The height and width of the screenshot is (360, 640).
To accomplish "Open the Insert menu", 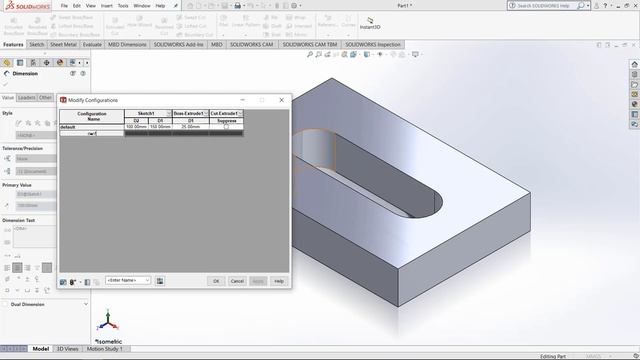I will [107, 6].
